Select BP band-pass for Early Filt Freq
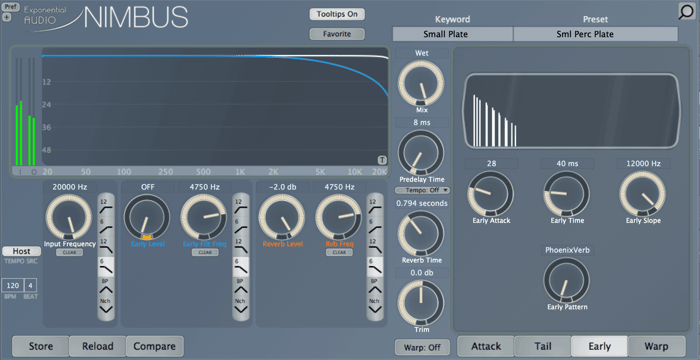The width and height of the screenshot is (700, 360). 241,286
